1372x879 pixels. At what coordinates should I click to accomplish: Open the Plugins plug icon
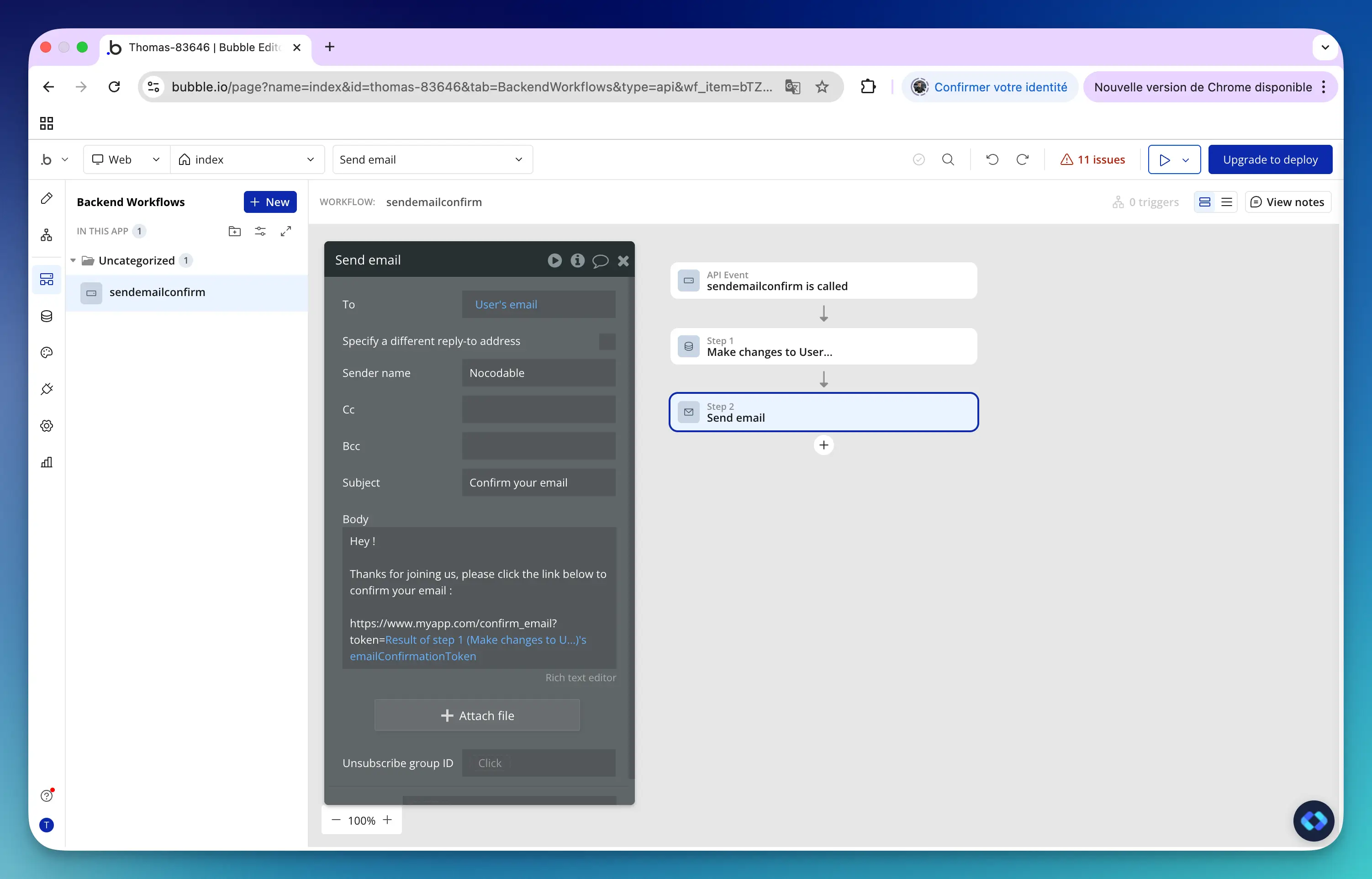[47, 389]
